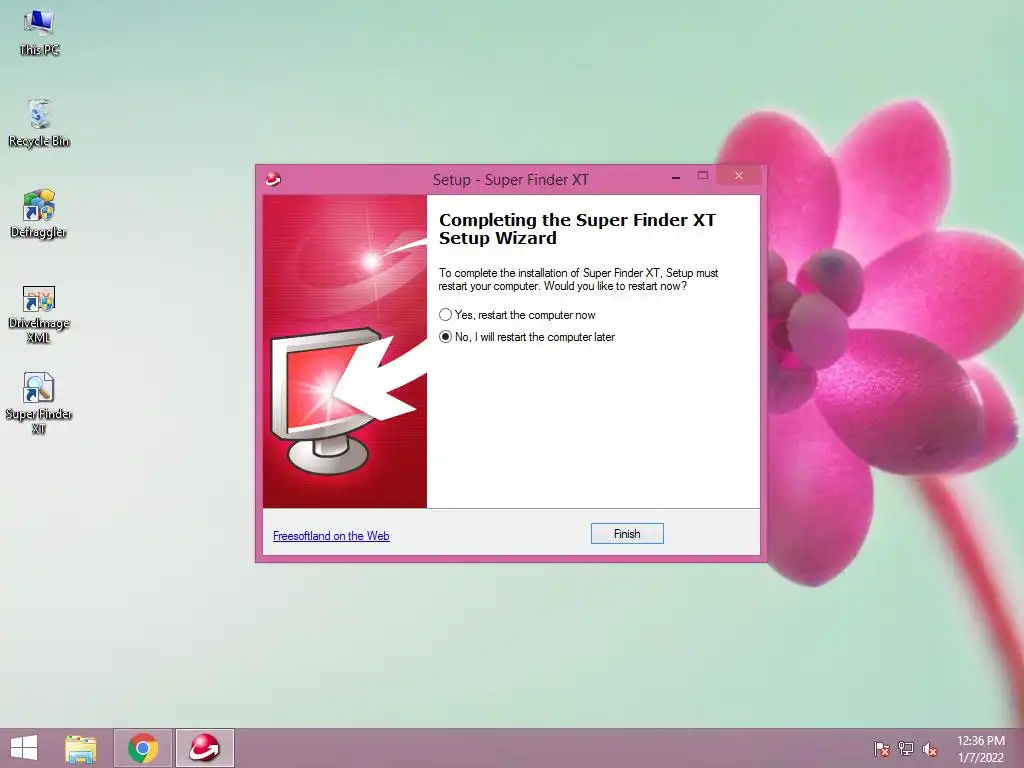The image size is (1024, 768).
Task: Select "Yes, restart the computer now" option
Action: click(517, 315)
